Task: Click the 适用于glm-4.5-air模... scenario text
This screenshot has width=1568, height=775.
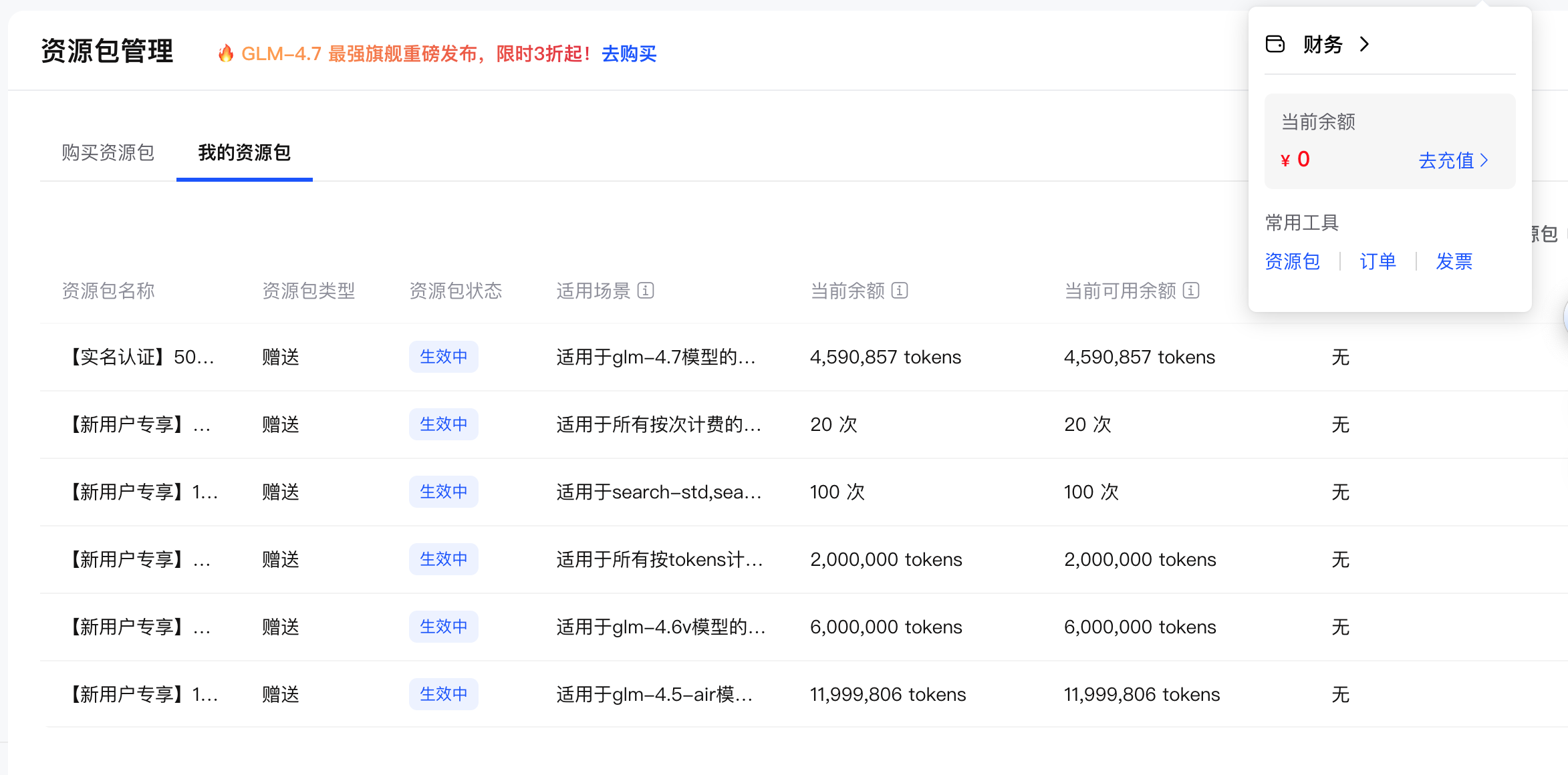Action: pos(654,694)
